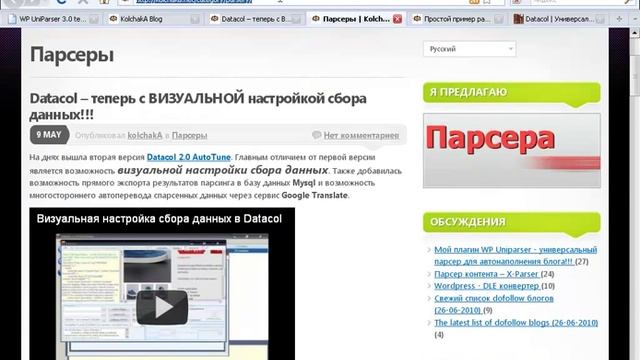640x360 pixels.
Task: Close the 'Простой пример ра...' tab
Action: tap(498, 19)
